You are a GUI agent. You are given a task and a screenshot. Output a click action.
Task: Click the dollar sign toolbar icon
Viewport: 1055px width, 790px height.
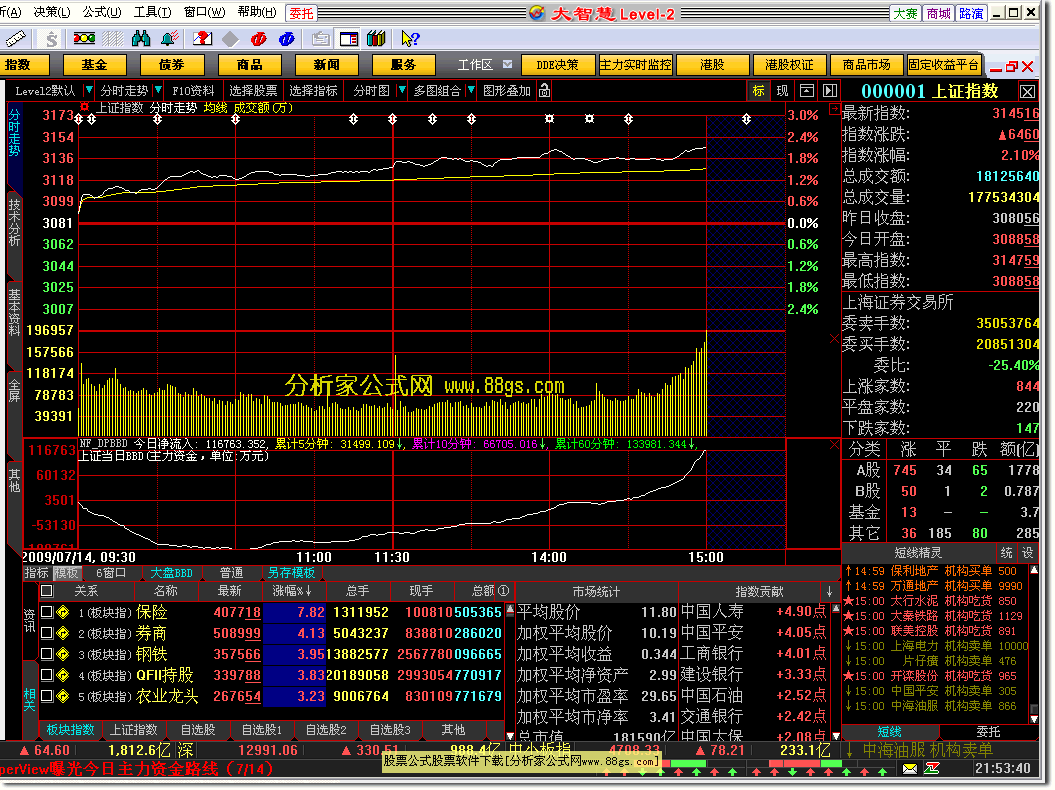tap(52, 39)
